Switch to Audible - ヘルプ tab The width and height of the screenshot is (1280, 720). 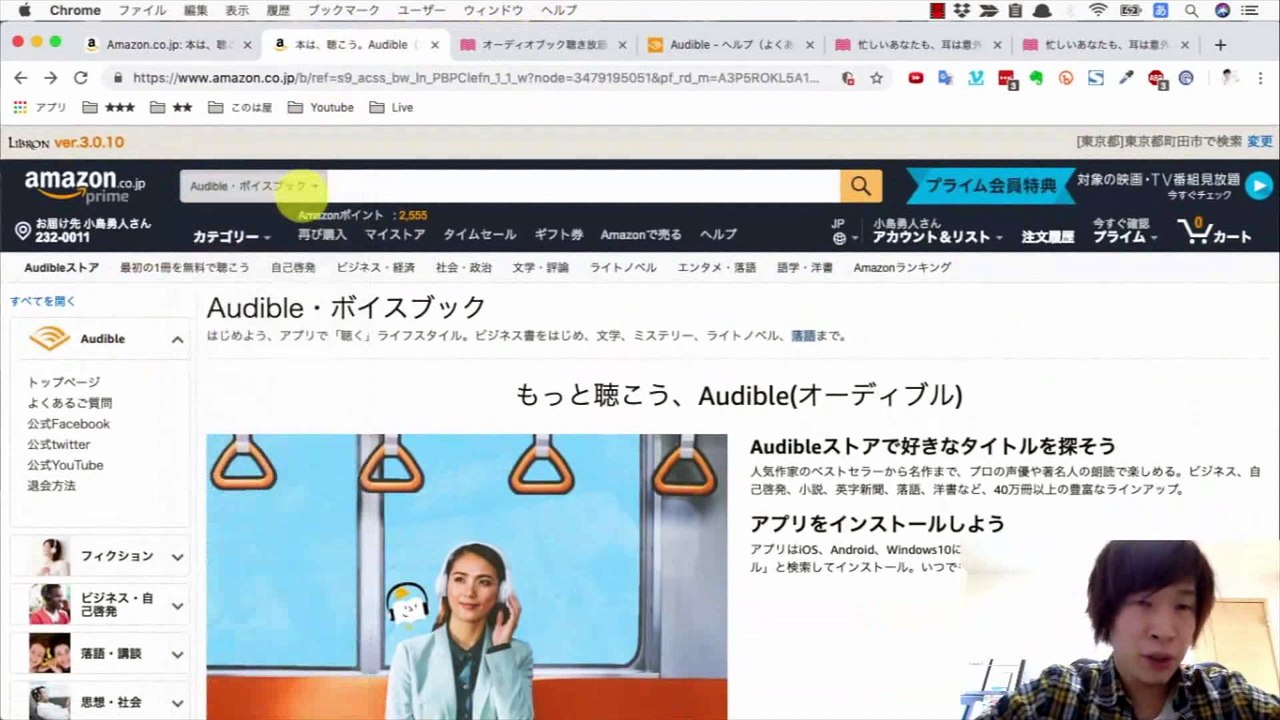click(x=732, y=45)
